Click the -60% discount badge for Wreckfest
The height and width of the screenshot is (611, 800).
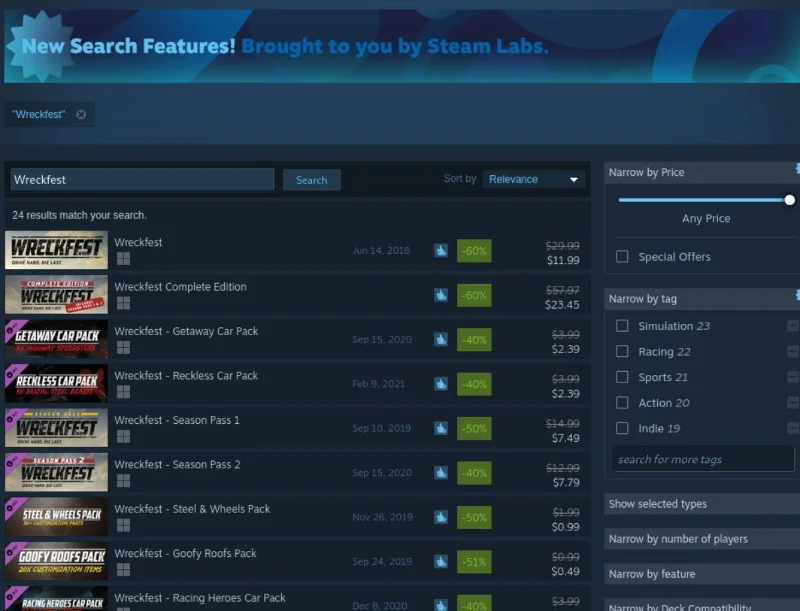[474, 250]
